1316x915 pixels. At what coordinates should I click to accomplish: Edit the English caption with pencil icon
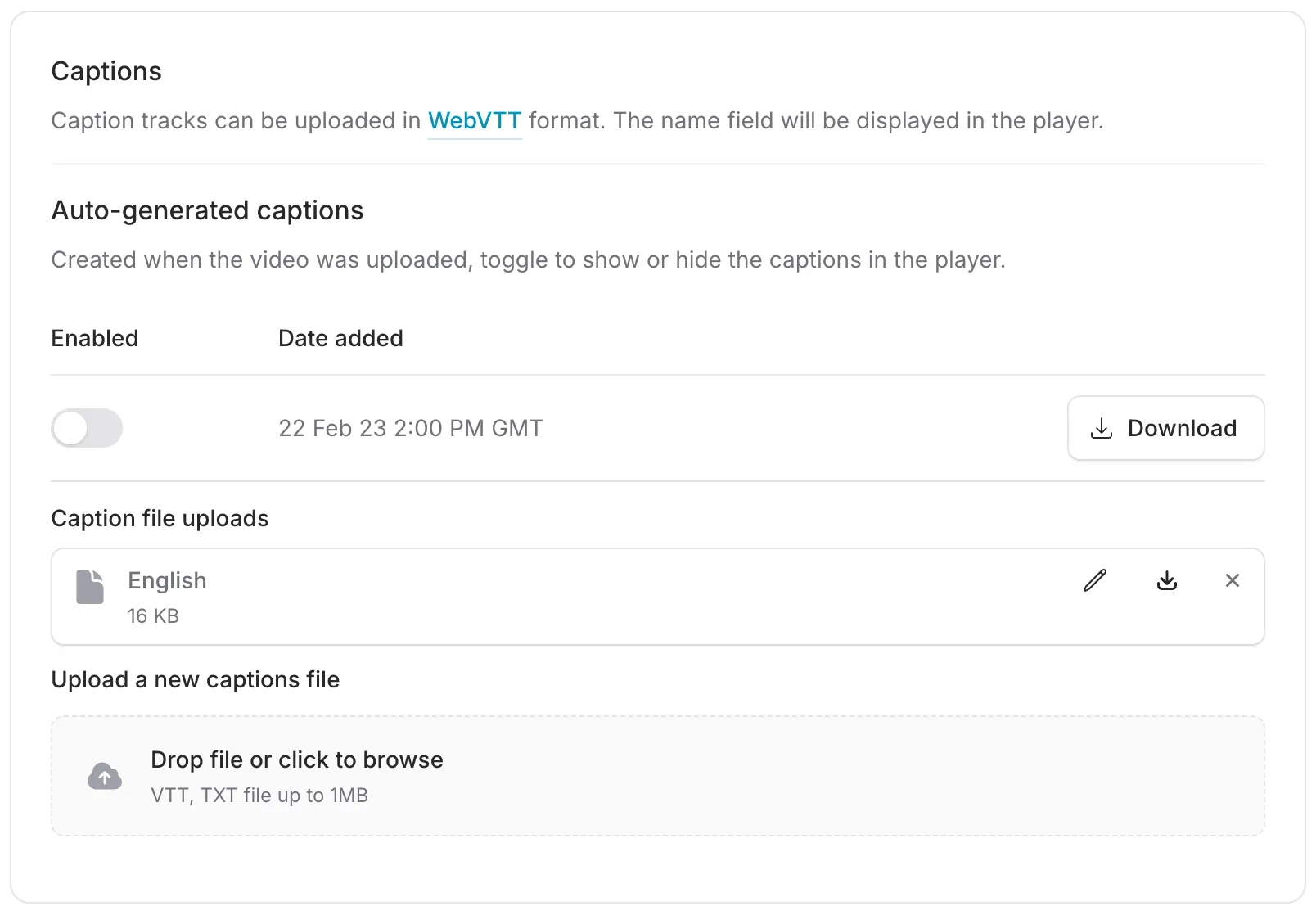point(1095,580)
